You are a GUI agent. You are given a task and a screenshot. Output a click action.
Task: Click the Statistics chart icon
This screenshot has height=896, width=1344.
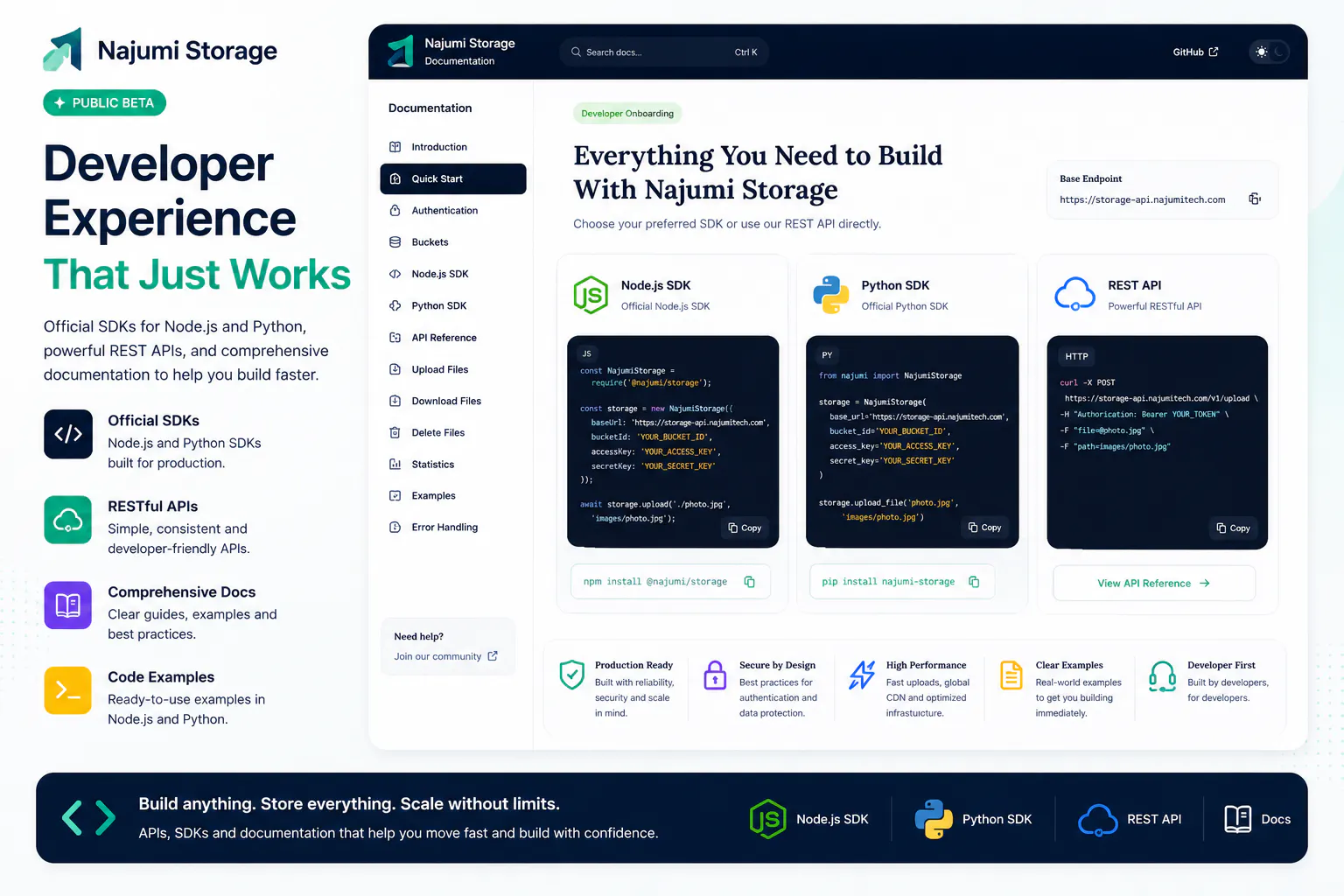tap(395, 465)
